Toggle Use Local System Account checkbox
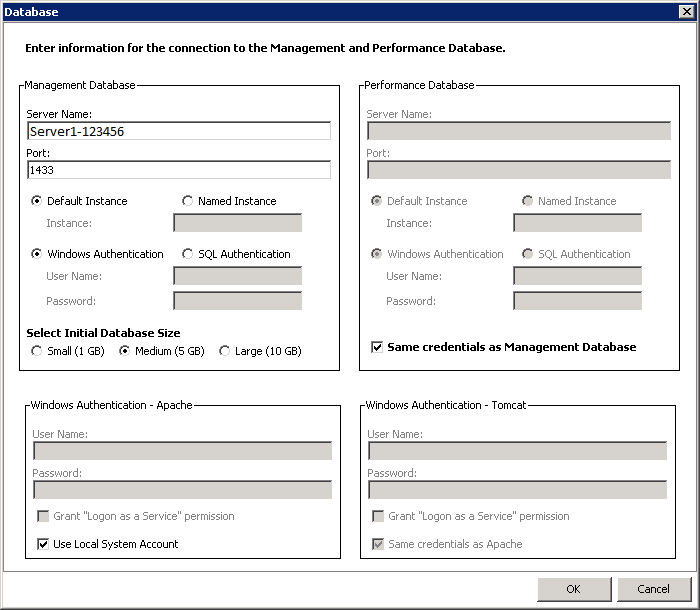This screenshot has width=700, height=610. (x=43, y=544)
